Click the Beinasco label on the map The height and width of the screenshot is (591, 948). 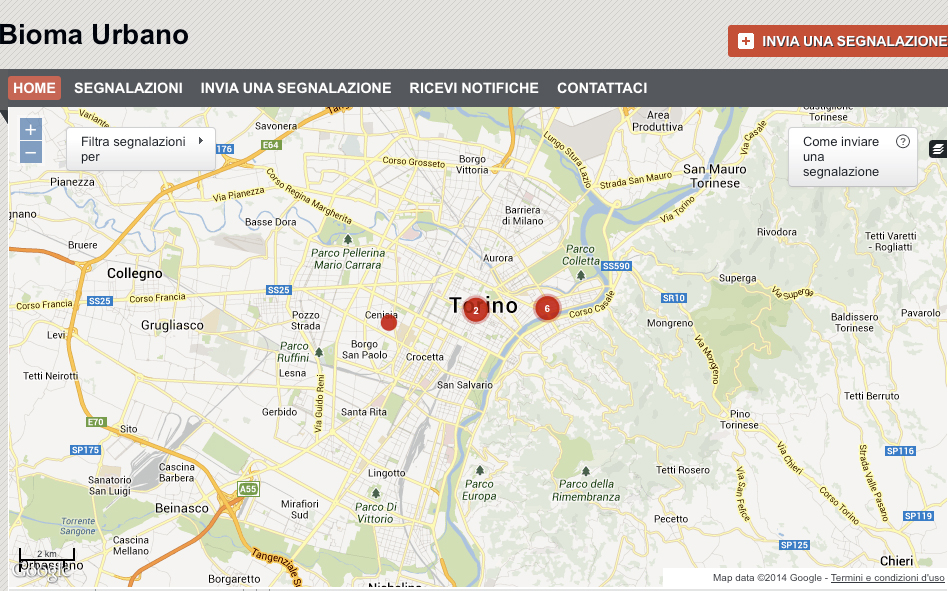coord(181,508)
